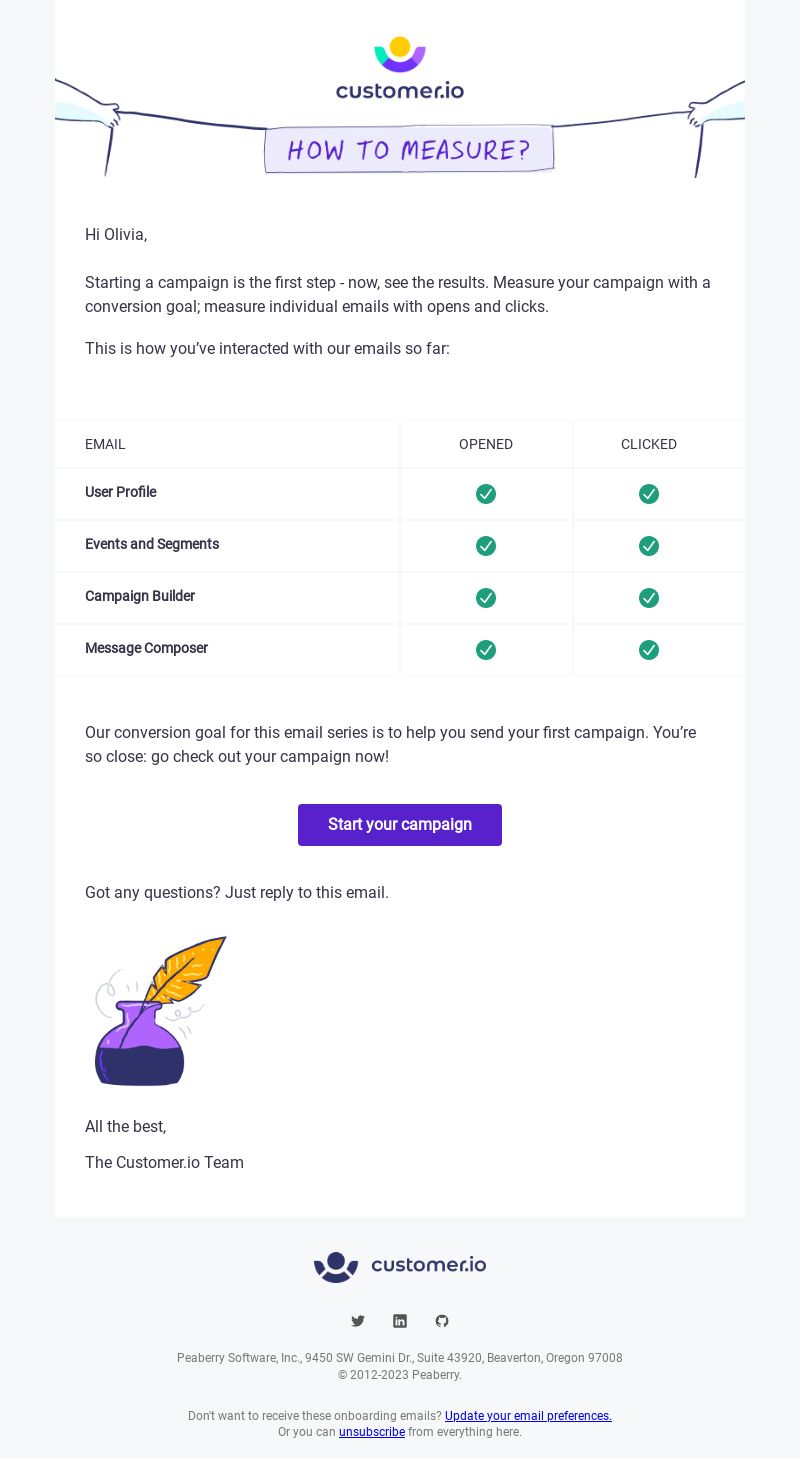
Task: Click the opened checkmark for Campaign Builder
Action: (486, 598)
